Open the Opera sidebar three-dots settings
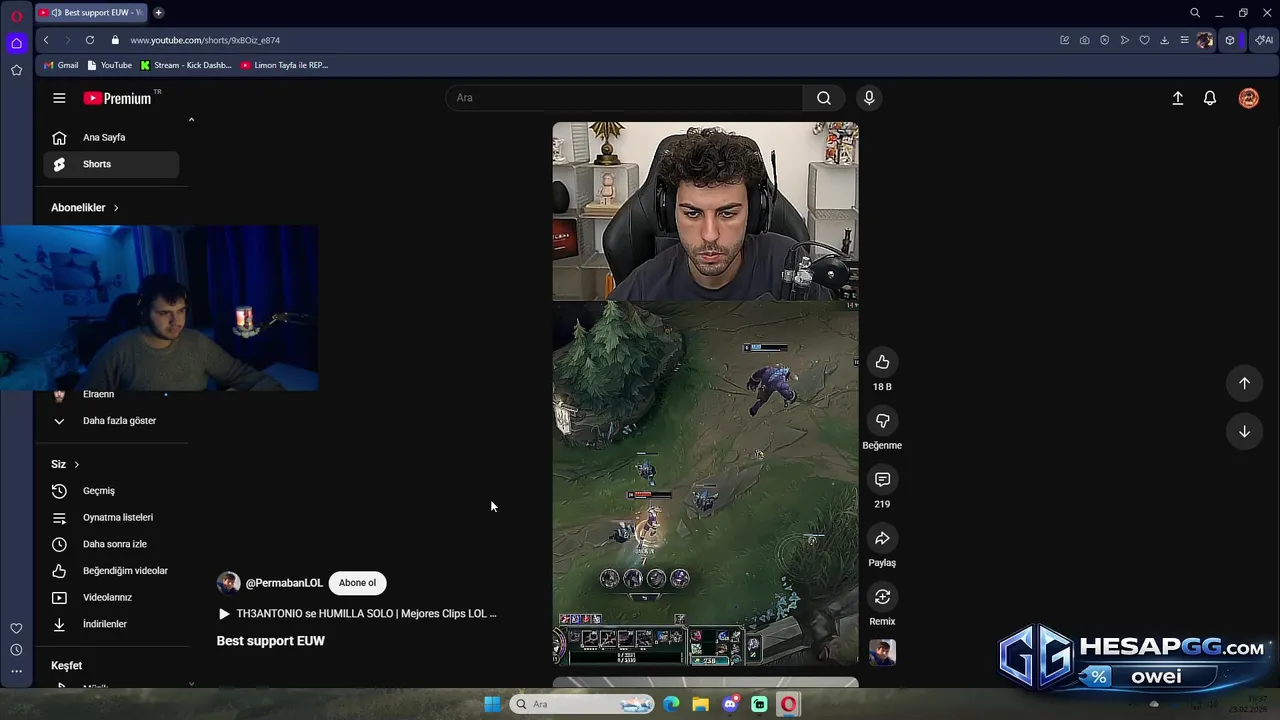Screen dimensions: 1280x720 tap(16, 671)
